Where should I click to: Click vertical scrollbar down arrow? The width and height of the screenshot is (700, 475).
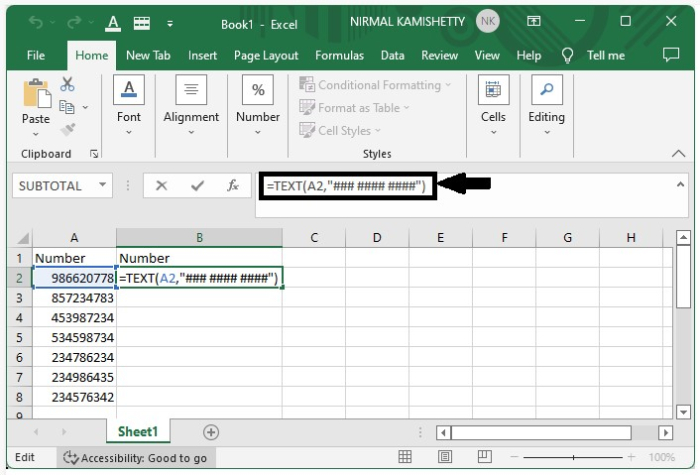(683, 412)
